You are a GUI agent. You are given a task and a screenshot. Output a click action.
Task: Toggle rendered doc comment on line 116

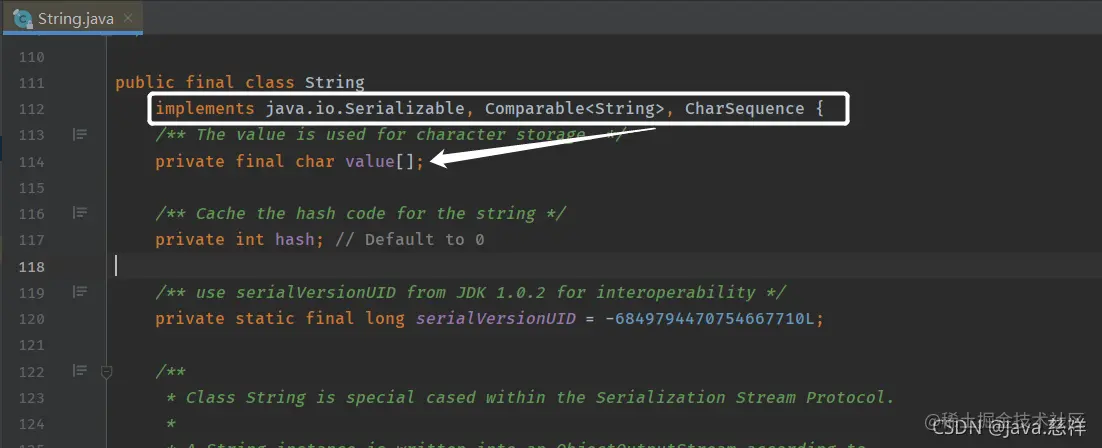point(80,213)
